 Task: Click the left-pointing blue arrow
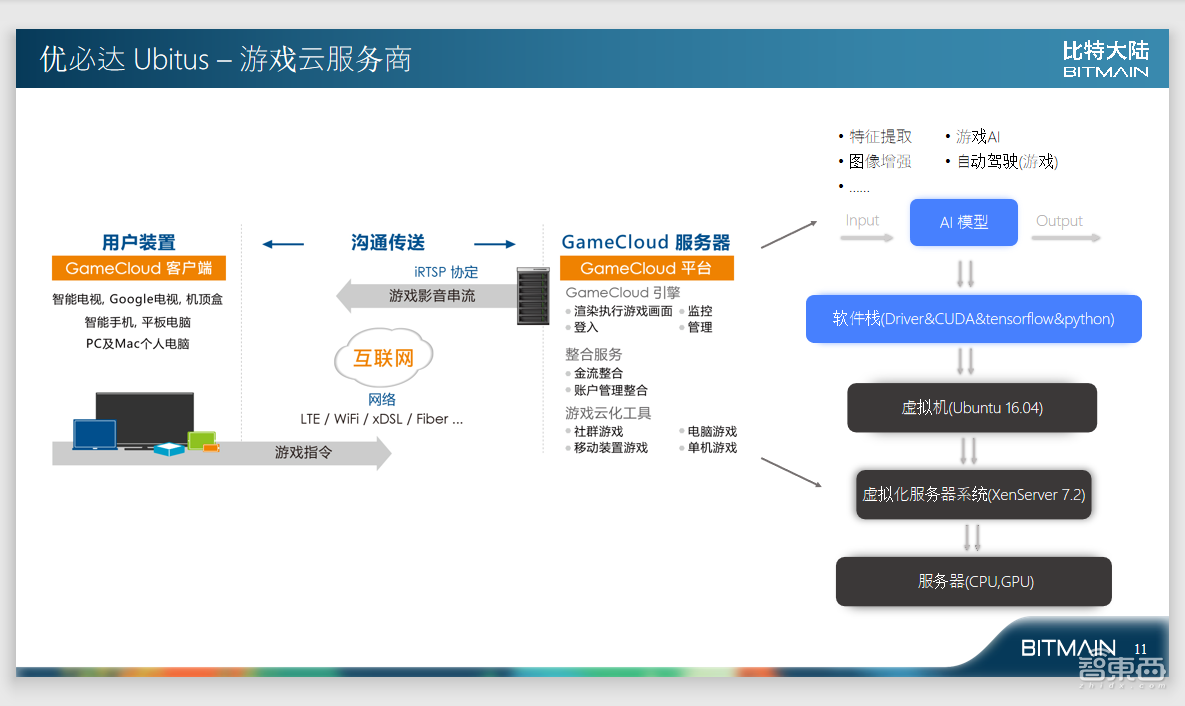click(283, 243)
